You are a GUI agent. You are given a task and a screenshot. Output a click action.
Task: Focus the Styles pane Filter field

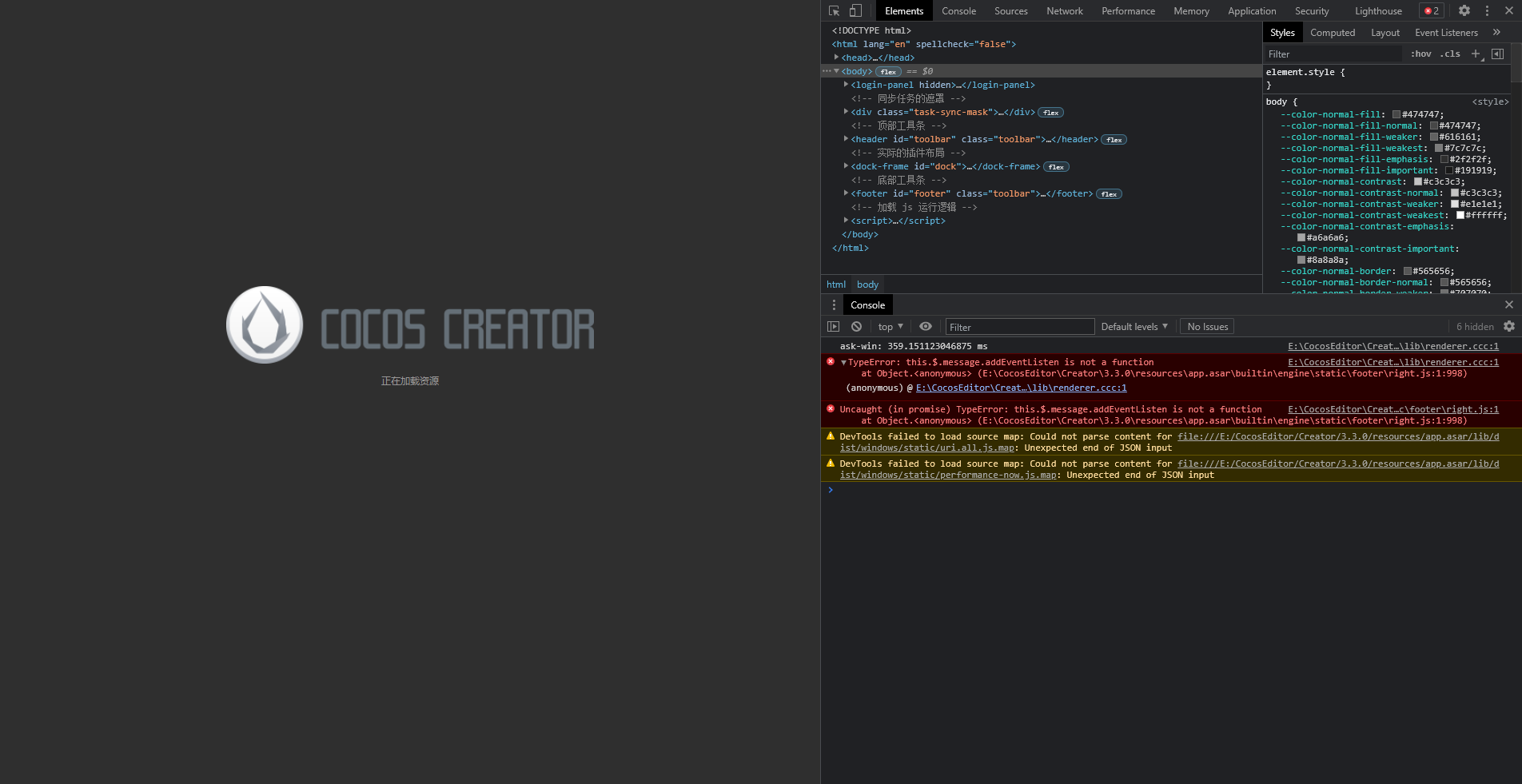(x=1333, y=54)
